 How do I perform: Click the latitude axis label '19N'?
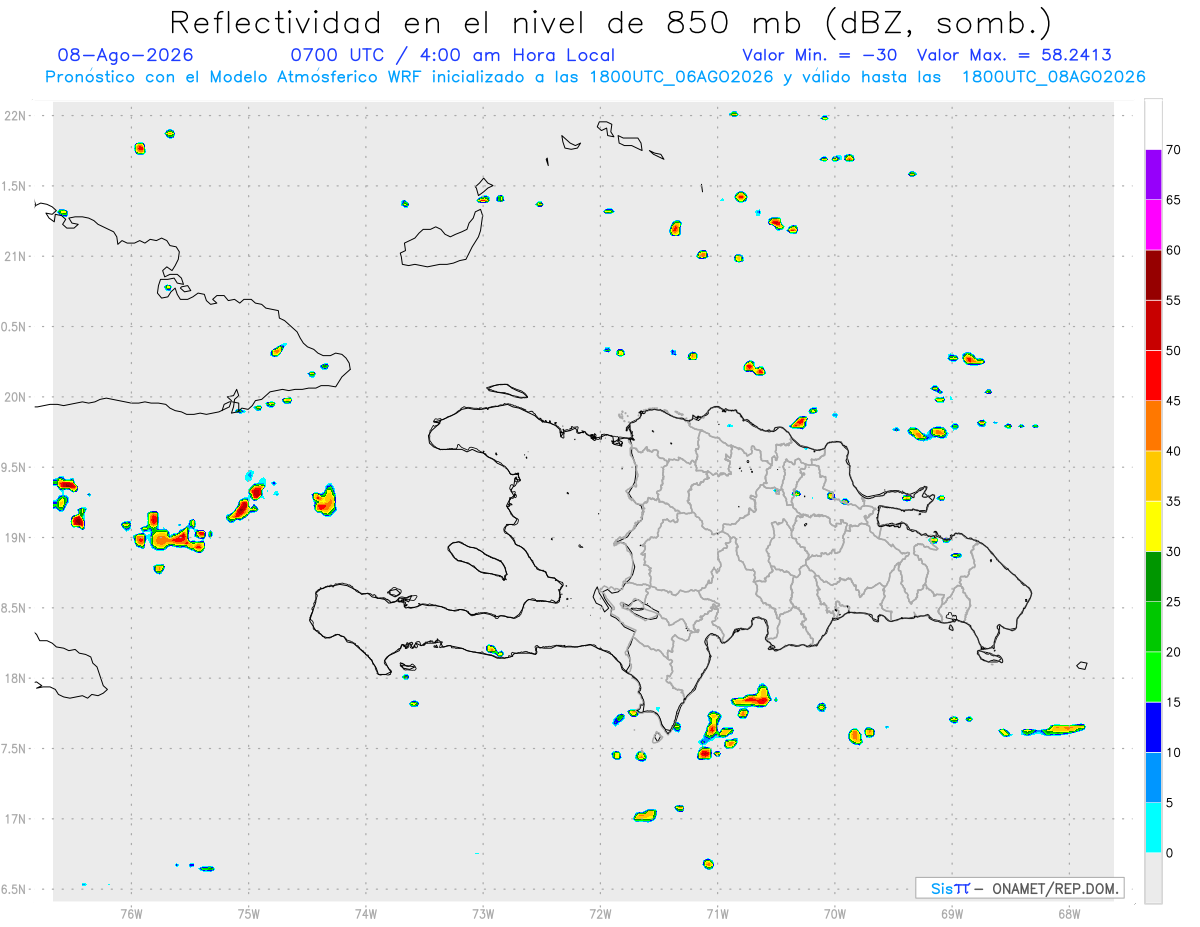point(17,538)
